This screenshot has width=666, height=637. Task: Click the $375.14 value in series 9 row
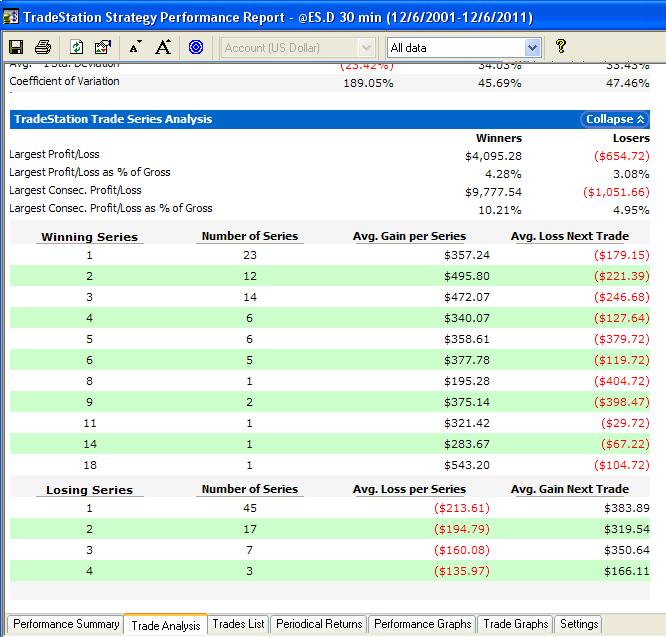(467, 402)
